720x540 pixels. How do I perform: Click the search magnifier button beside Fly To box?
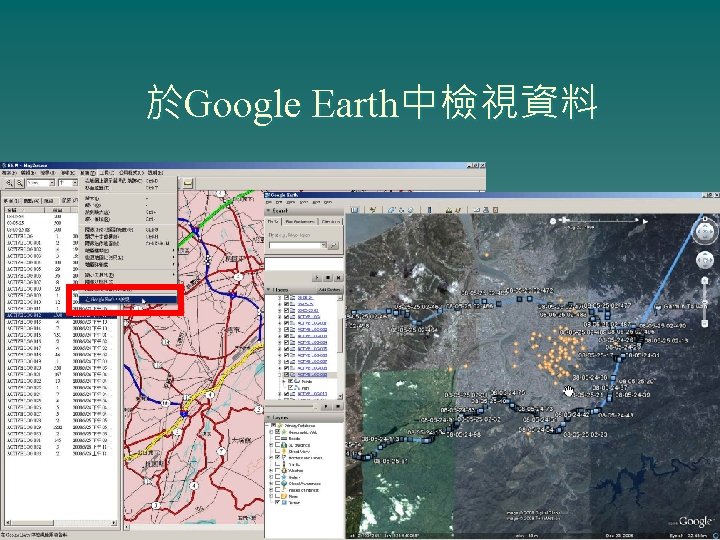tap(334, 246)
